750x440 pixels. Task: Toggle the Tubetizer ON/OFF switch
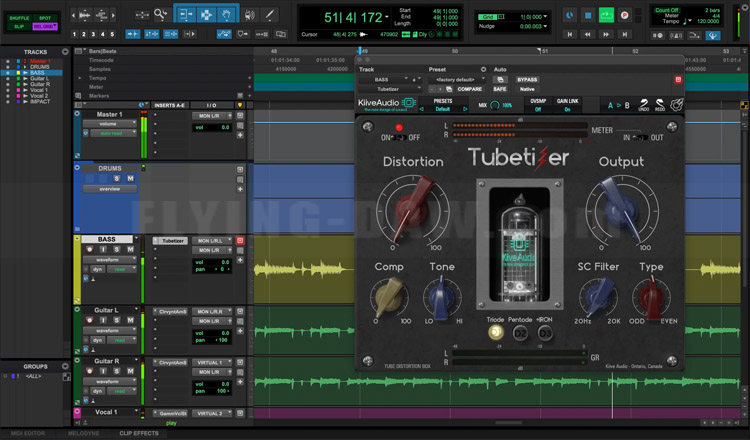(x=400, y=137)
